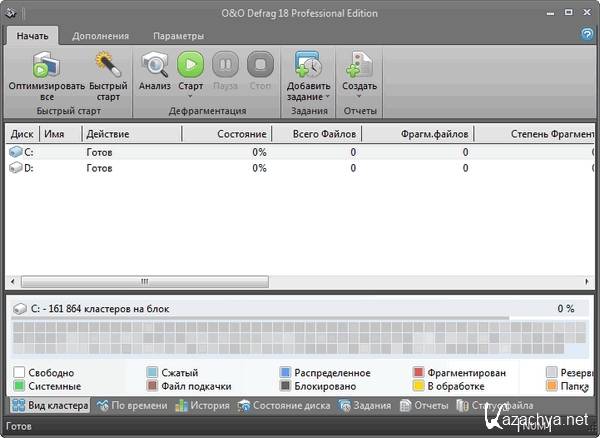Run Анализ with the magnifier icon
600x438 pixels.
click(x=155, y=66)
